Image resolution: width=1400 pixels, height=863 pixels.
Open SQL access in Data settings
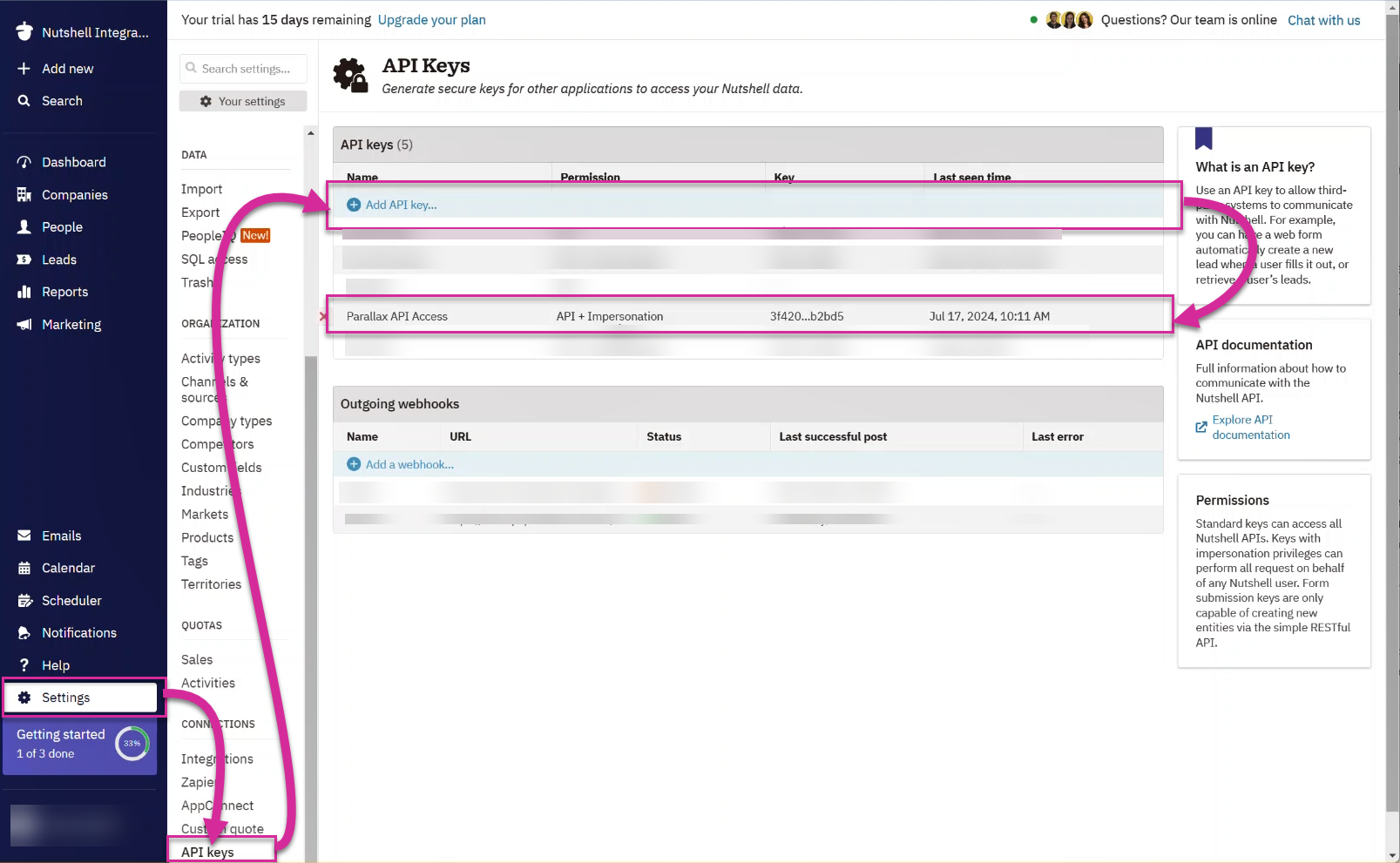(x=214, y=260)
